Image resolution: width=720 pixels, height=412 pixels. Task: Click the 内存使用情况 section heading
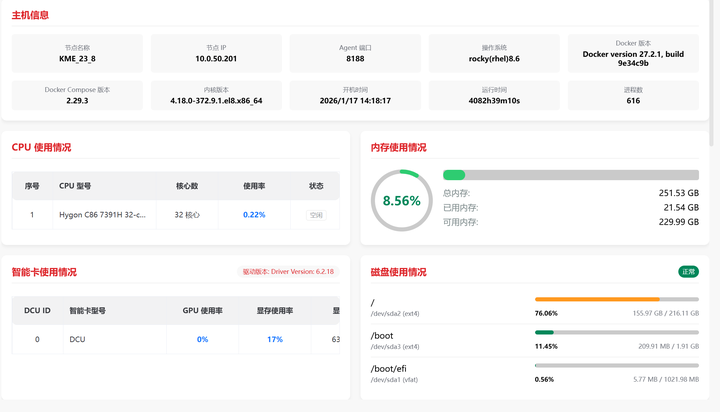click(399, 147)
